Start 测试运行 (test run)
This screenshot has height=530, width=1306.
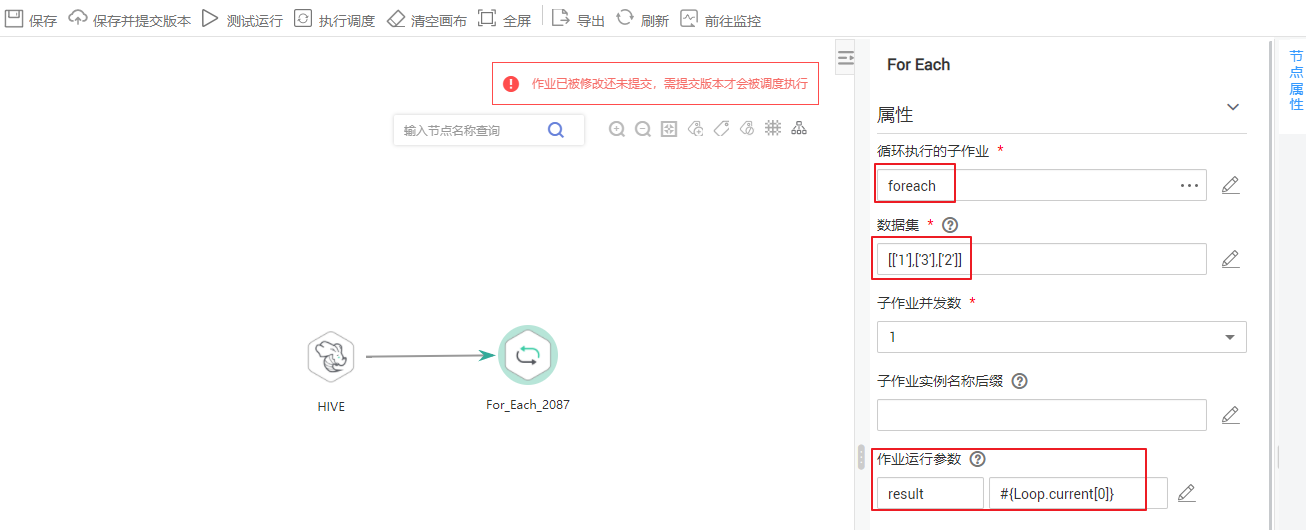click(242, 19)
